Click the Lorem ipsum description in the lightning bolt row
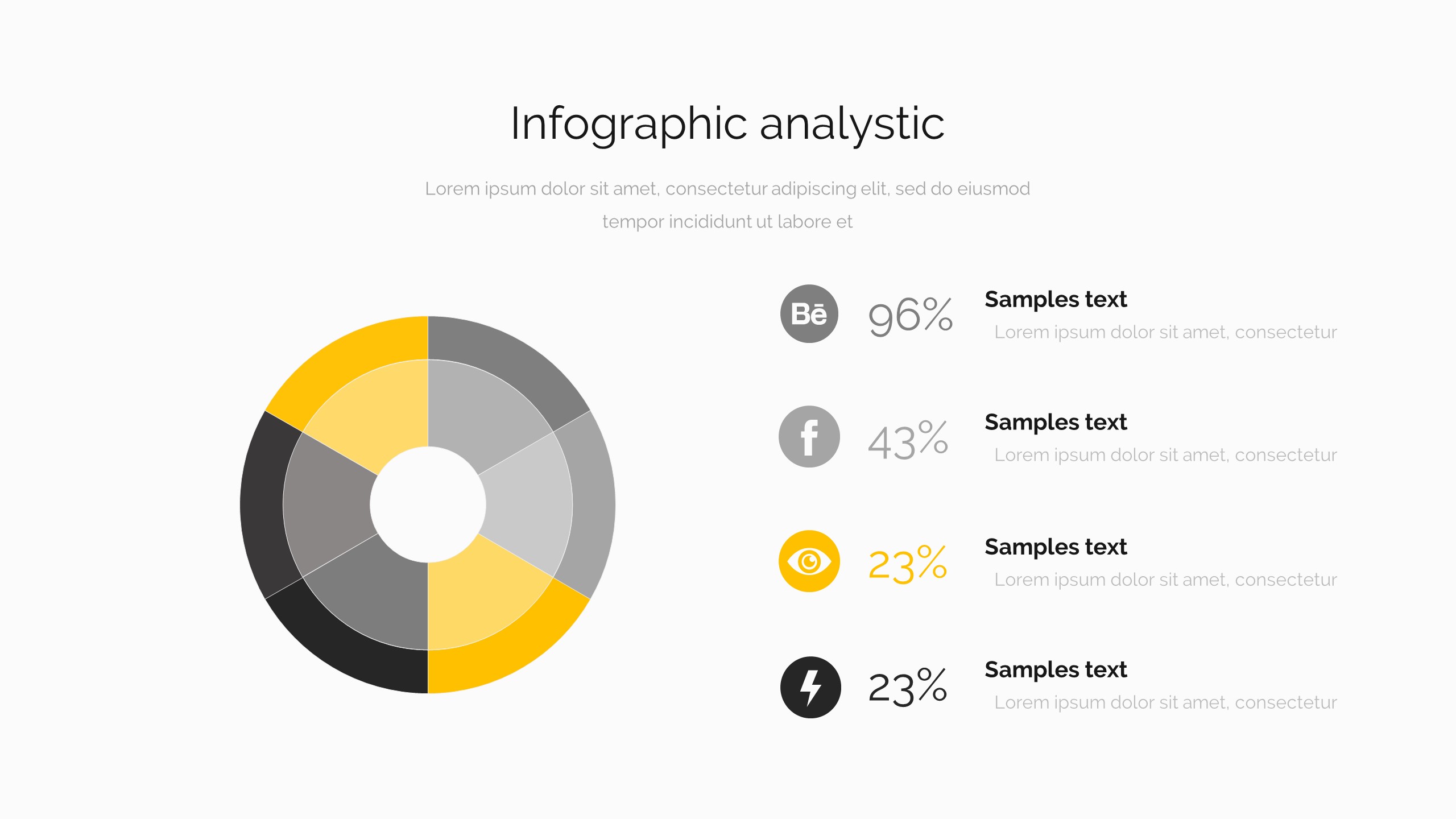 pyautogui.click(x=1165, y=702)
